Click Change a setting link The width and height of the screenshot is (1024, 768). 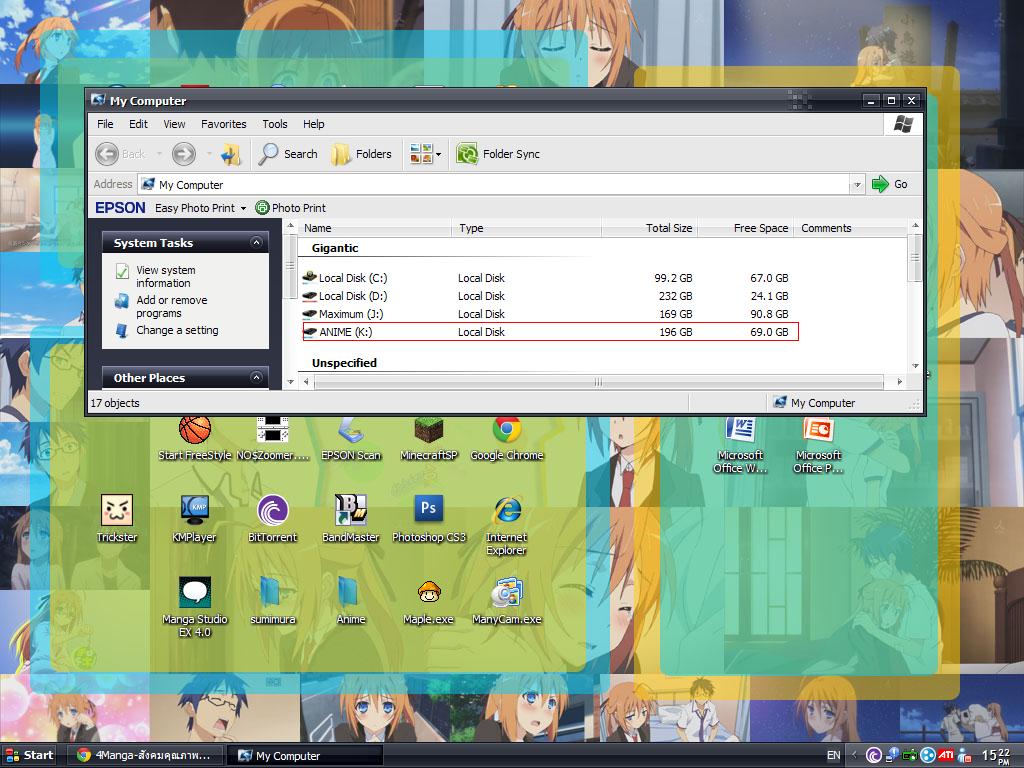click(177, 330)
